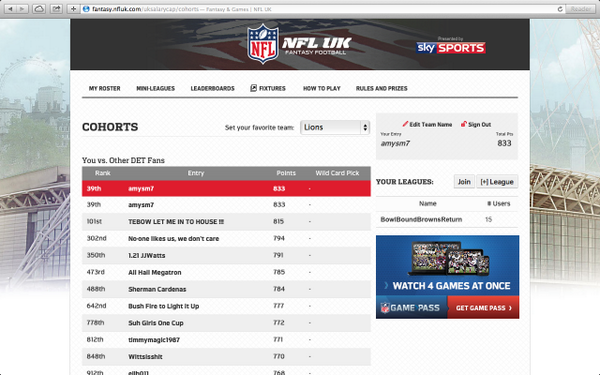Select the highlighted red amysm7 row
This screenshot has width=600, height=375.
[226, 188]
